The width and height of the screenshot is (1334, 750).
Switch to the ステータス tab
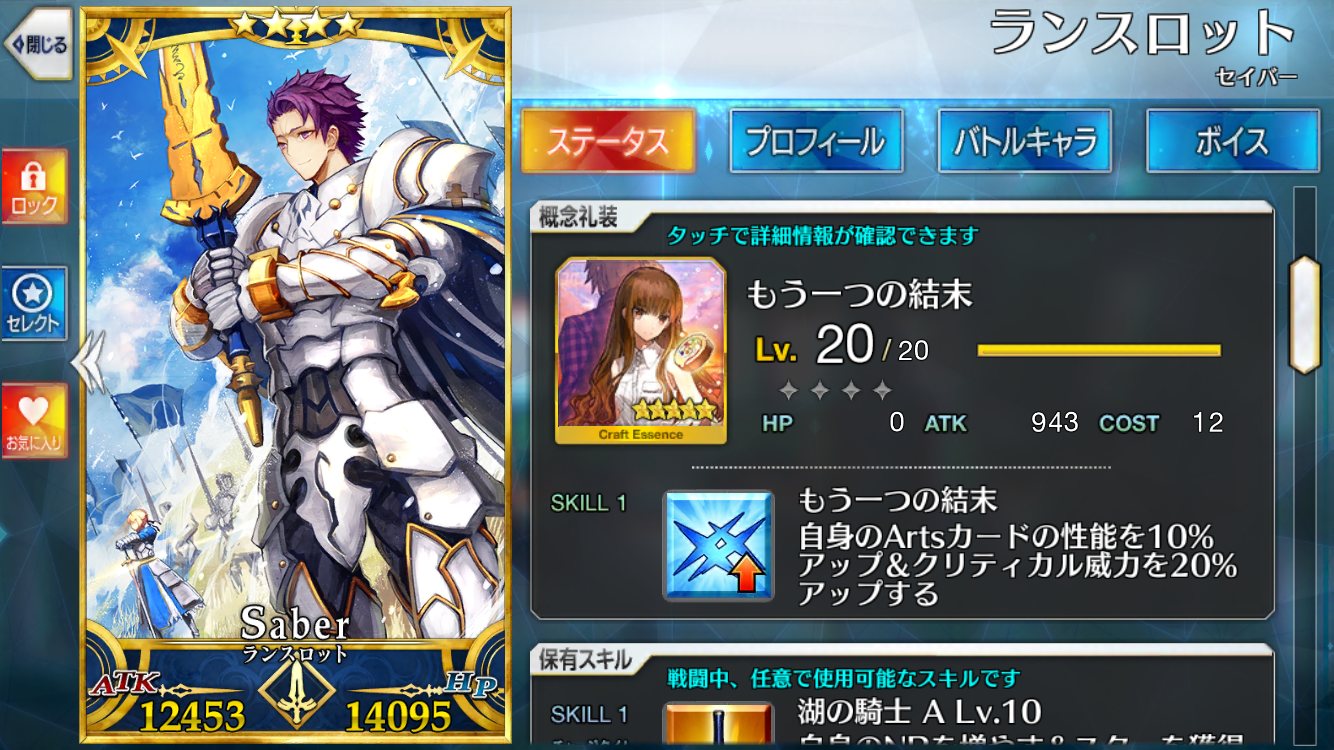(608, 141)
